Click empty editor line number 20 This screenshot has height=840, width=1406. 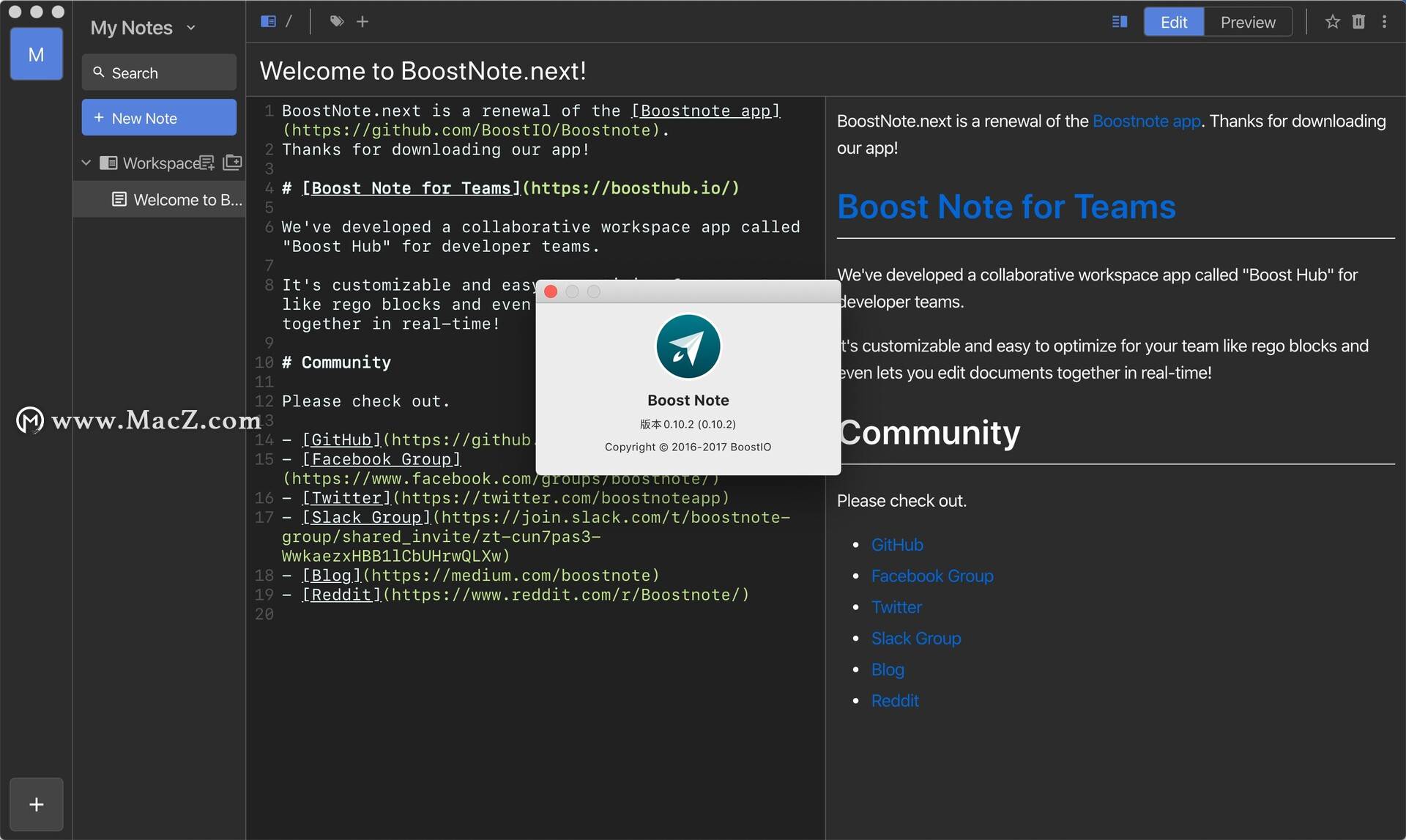tap(264, 614)
